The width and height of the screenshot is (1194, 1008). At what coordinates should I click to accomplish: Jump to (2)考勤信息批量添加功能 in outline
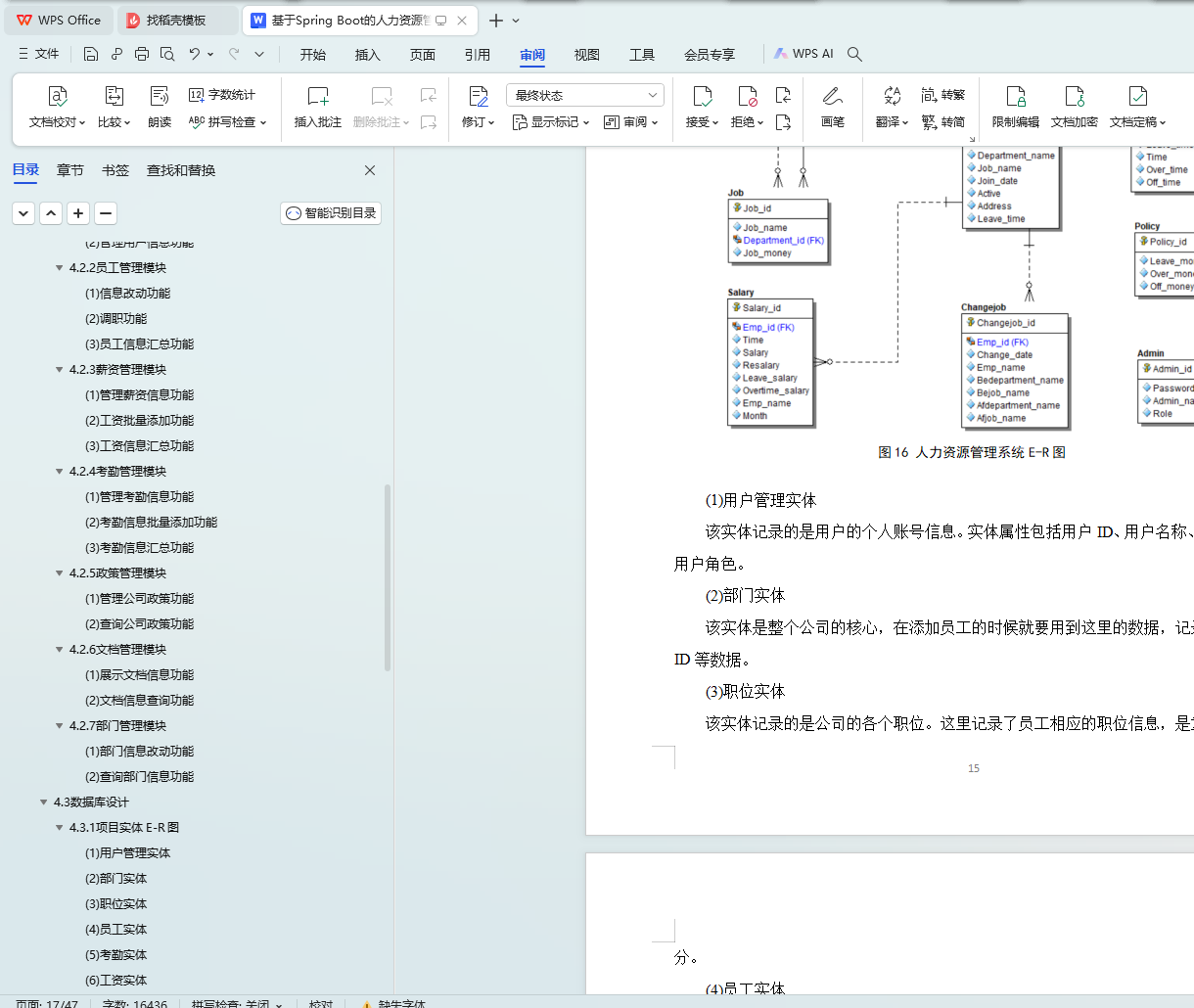(151, 523)
